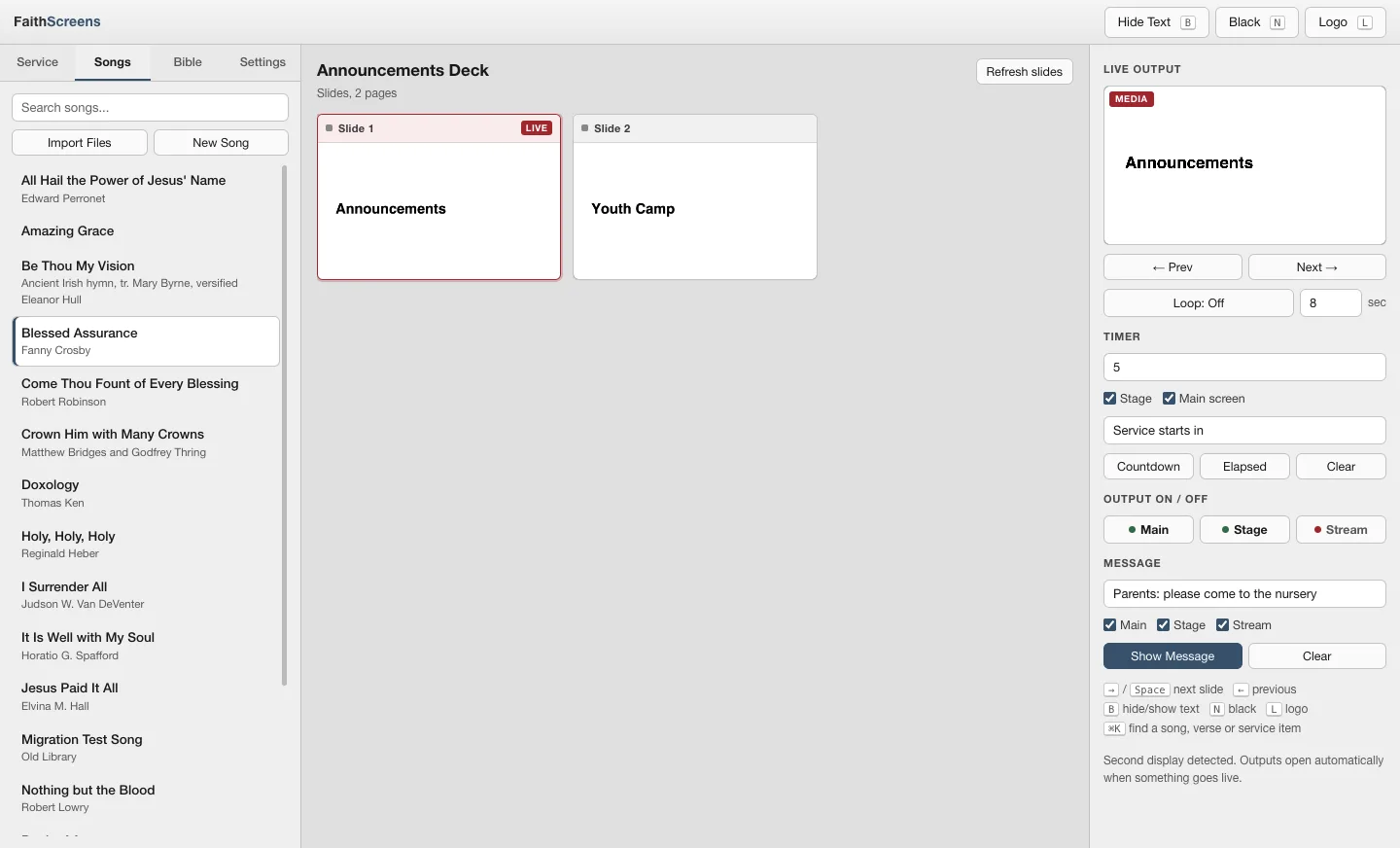Click Refresh slides
Viewport: 1400px width, 848px height.
click(1025, 72)
